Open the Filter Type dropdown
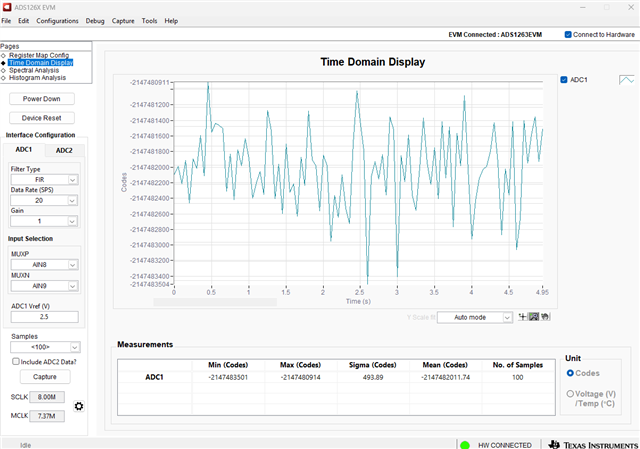Viewport: 640px width, 449px height. (x=44, y=180)
